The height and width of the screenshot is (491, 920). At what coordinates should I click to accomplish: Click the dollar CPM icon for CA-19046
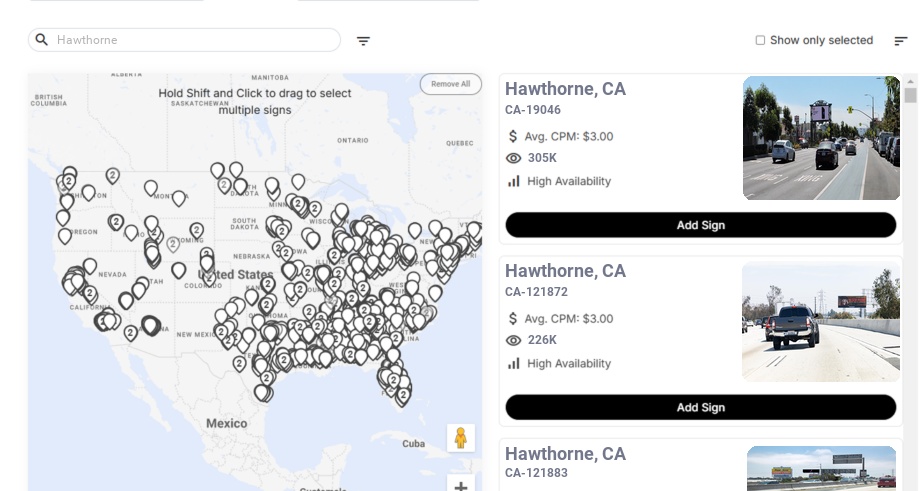tap(512, 136)
